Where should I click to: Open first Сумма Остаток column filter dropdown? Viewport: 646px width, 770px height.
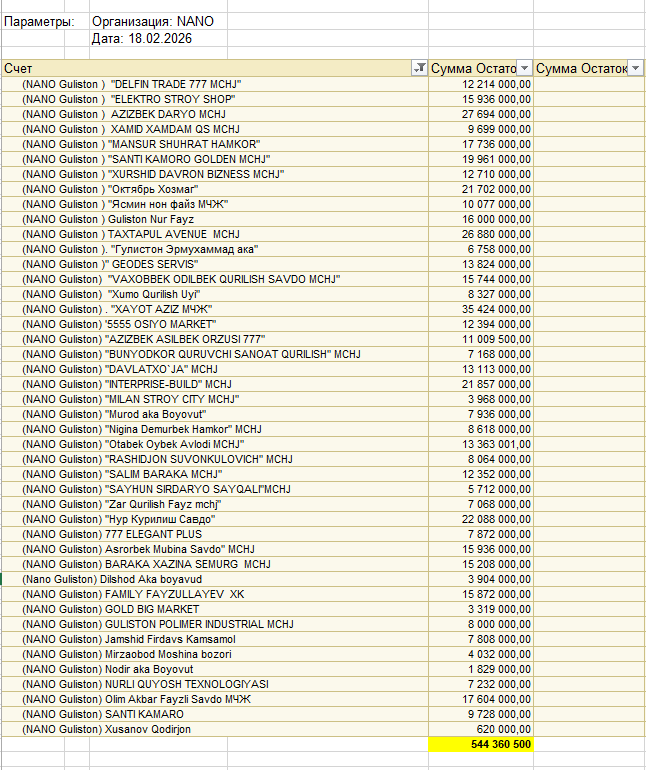point(525,68)
